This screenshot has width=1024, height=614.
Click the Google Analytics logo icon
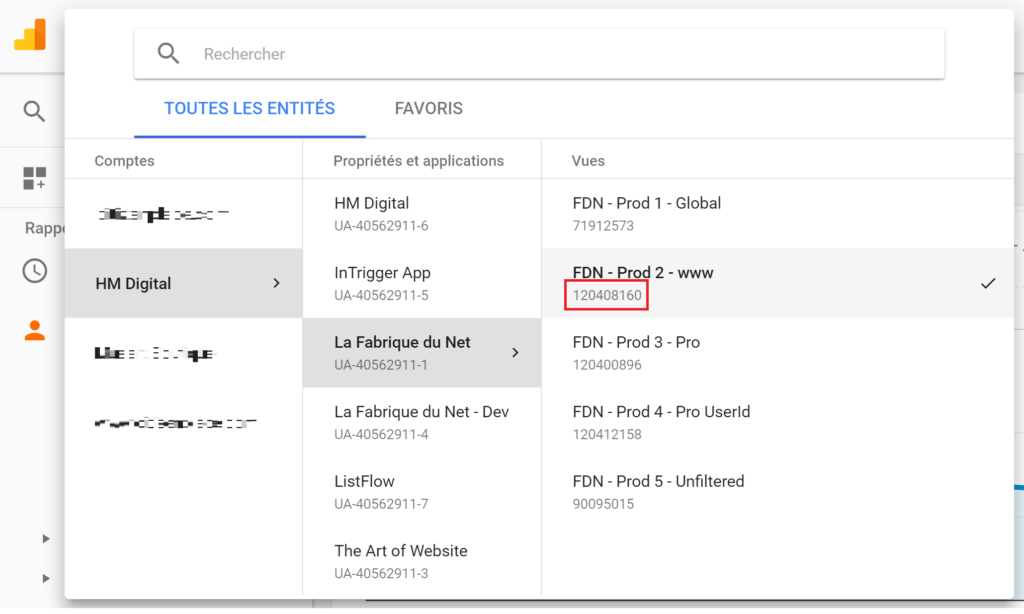click(30, 35)
